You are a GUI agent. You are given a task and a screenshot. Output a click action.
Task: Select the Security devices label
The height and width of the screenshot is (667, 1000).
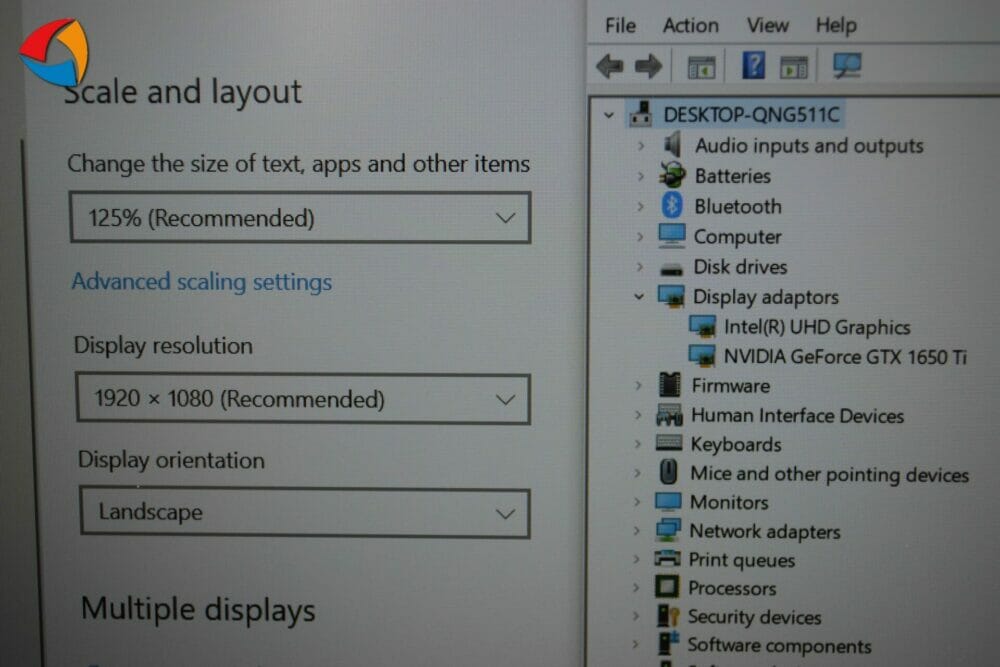coord(754,617)
